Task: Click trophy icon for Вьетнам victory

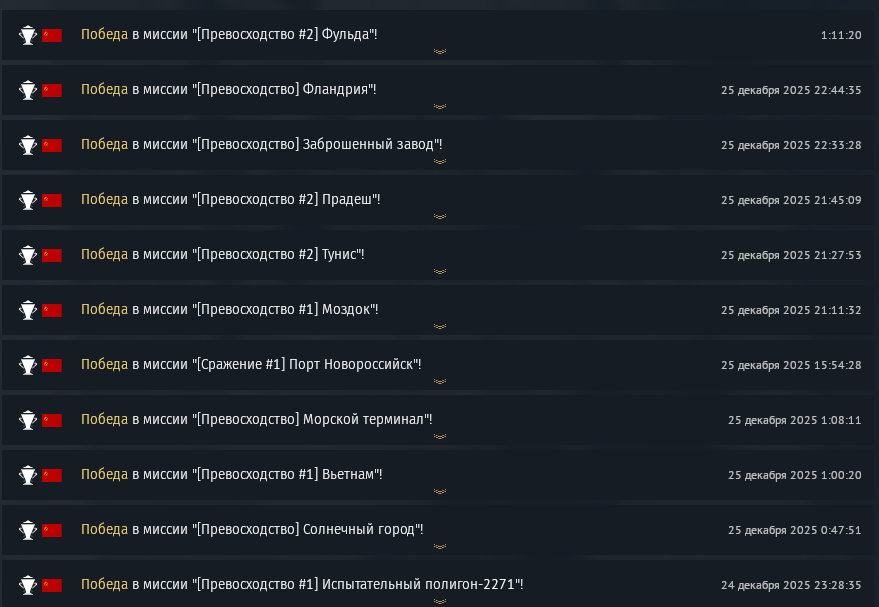Action: click(x=28, y=475)
